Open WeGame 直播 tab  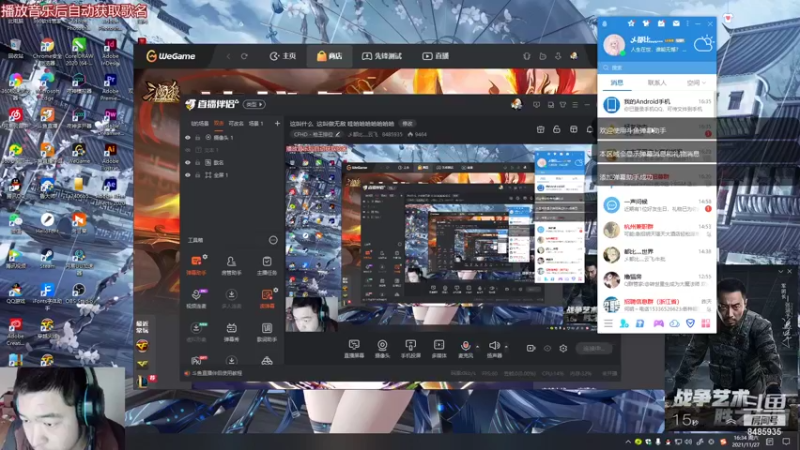point(435,56)
